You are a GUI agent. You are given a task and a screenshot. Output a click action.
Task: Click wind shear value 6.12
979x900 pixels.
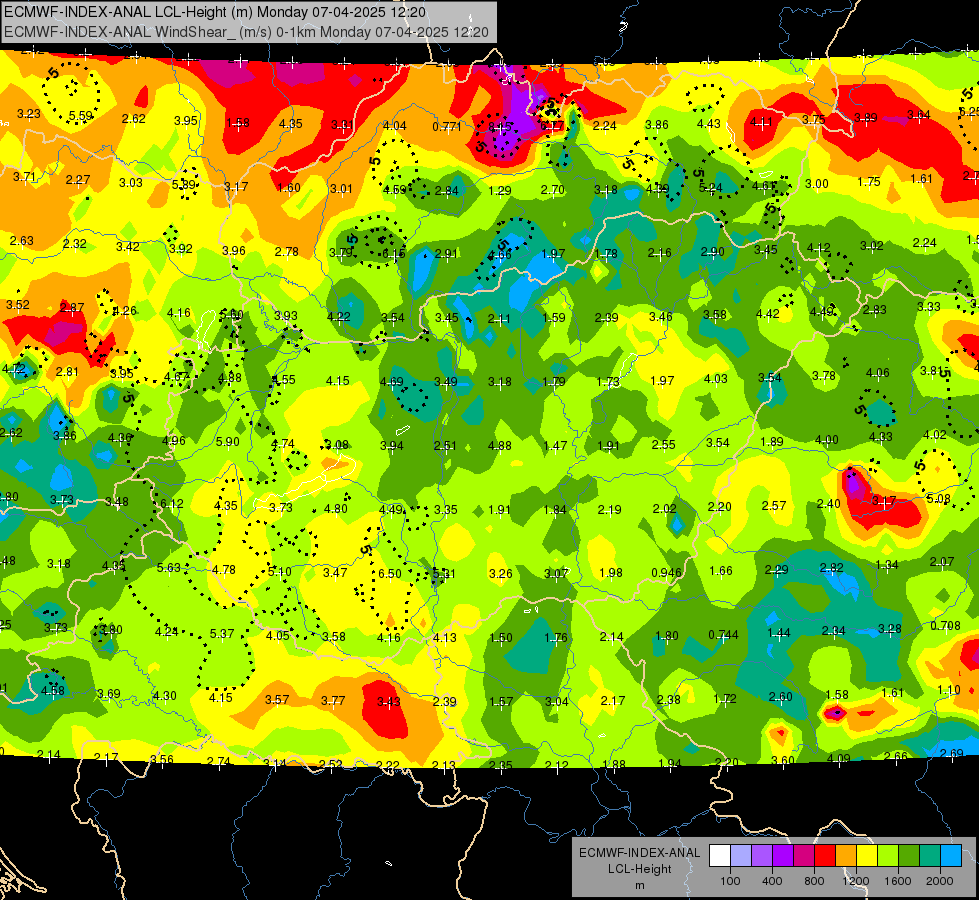(x=172, y=504)
